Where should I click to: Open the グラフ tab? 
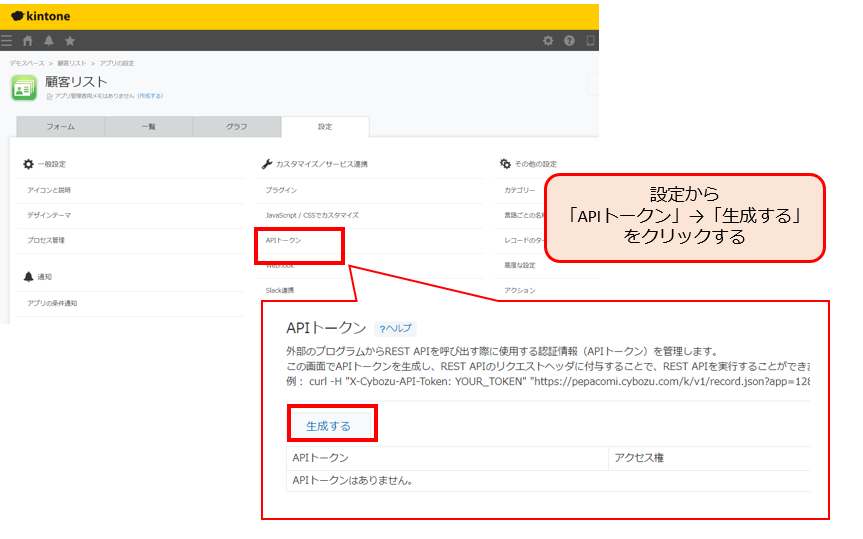click(236, 127)
